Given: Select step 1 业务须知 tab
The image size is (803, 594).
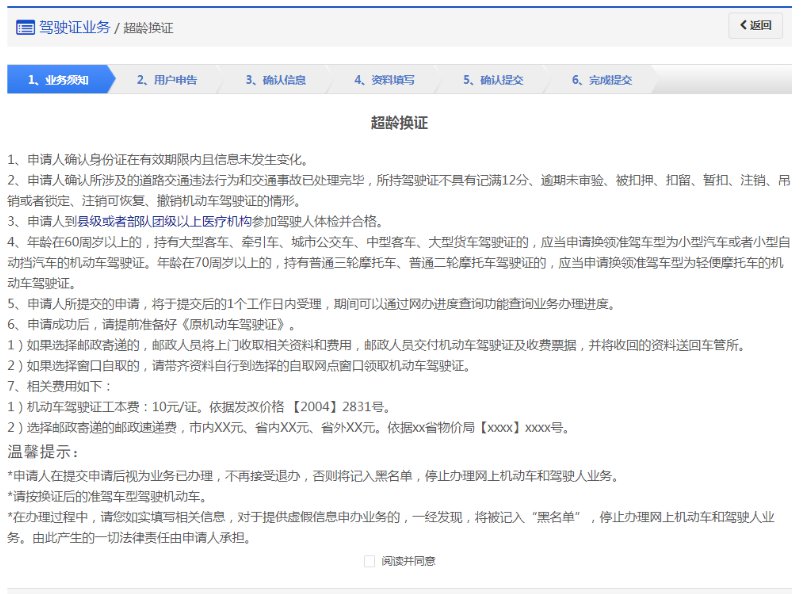Looking at the screenshot, I should [x=58, y=80].
